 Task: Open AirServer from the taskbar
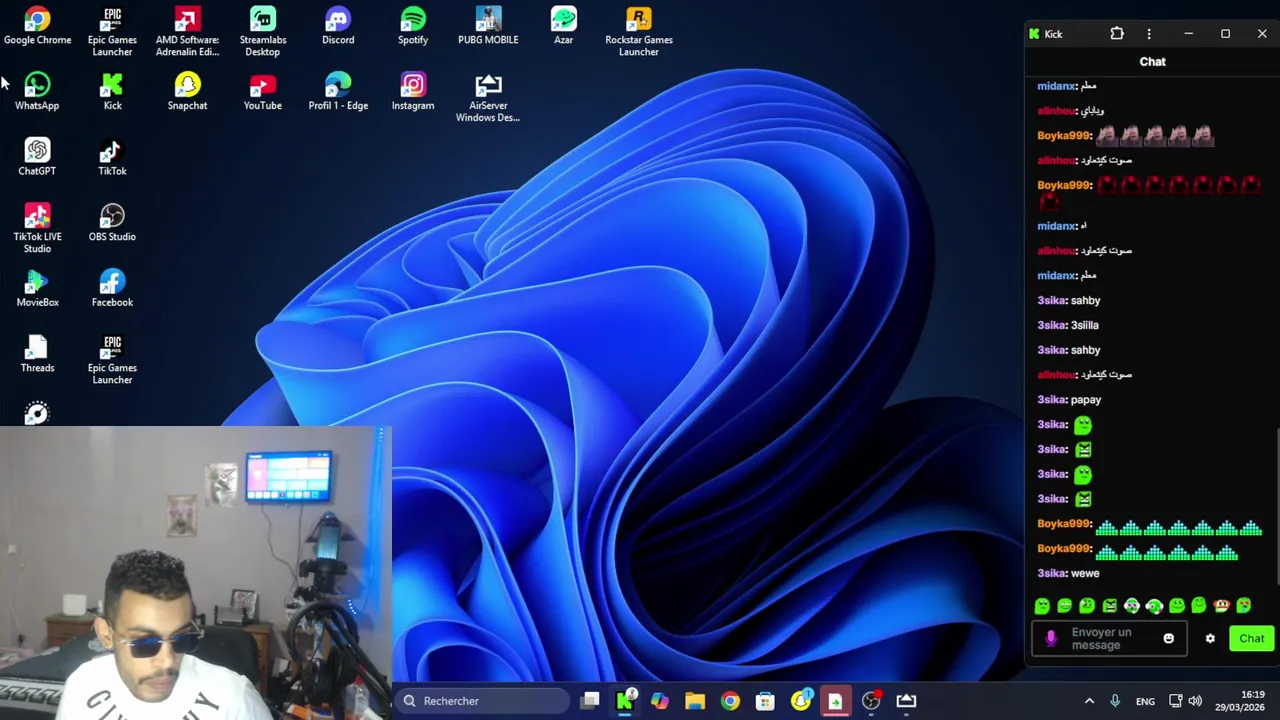(906, 701)
